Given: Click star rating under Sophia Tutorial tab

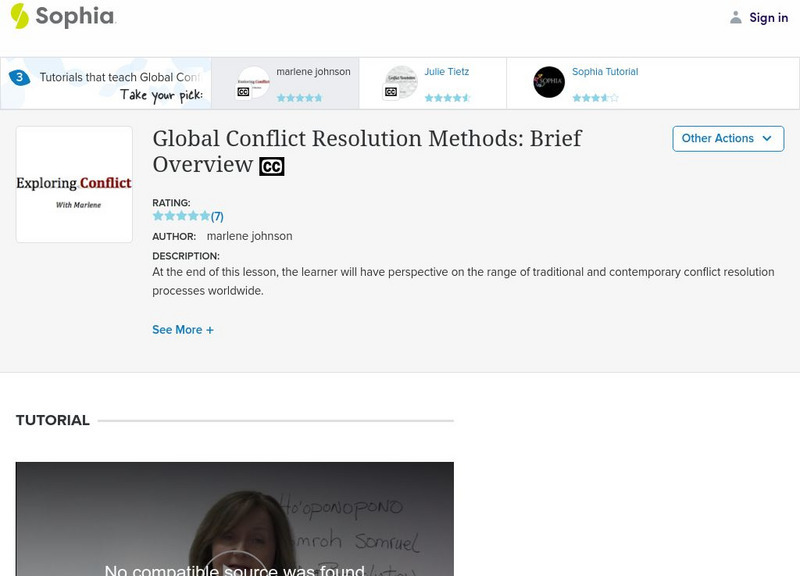Looking at the screenshot, I should tap(595, 97).
